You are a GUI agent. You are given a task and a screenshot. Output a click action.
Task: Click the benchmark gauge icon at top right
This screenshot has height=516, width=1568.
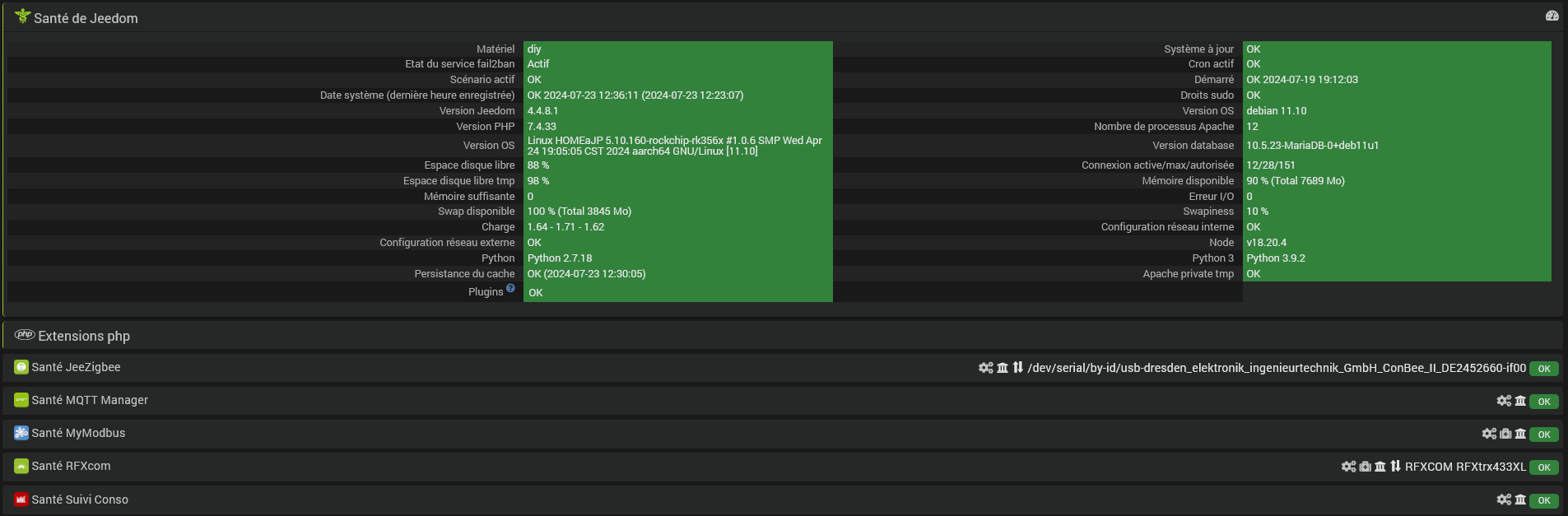[1552, 16]
